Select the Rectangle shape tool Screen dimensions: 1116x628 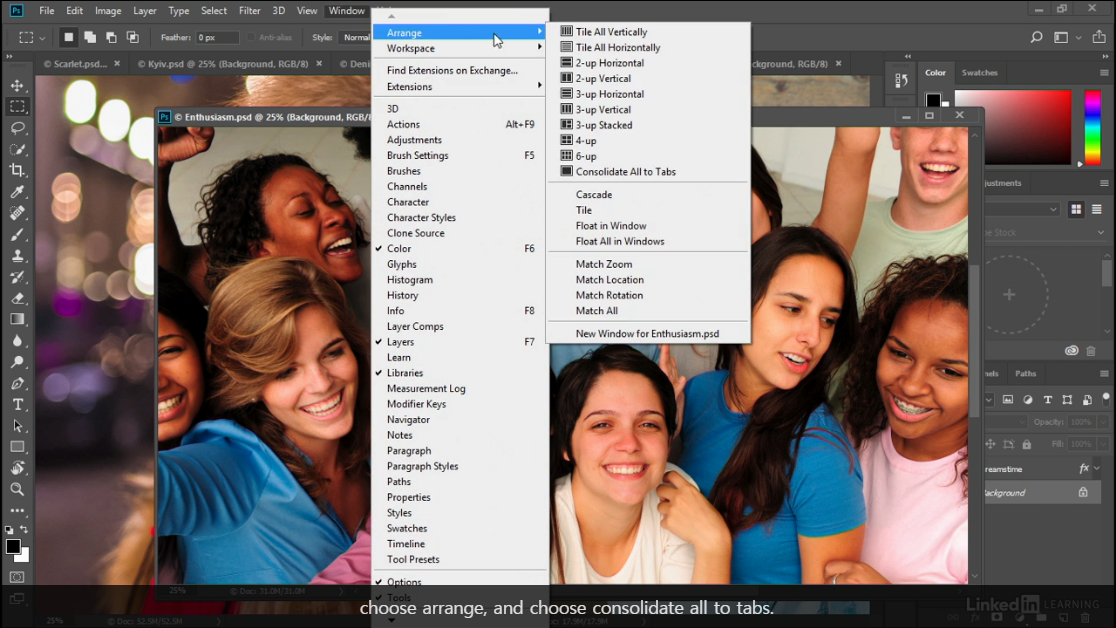point(18,447)
